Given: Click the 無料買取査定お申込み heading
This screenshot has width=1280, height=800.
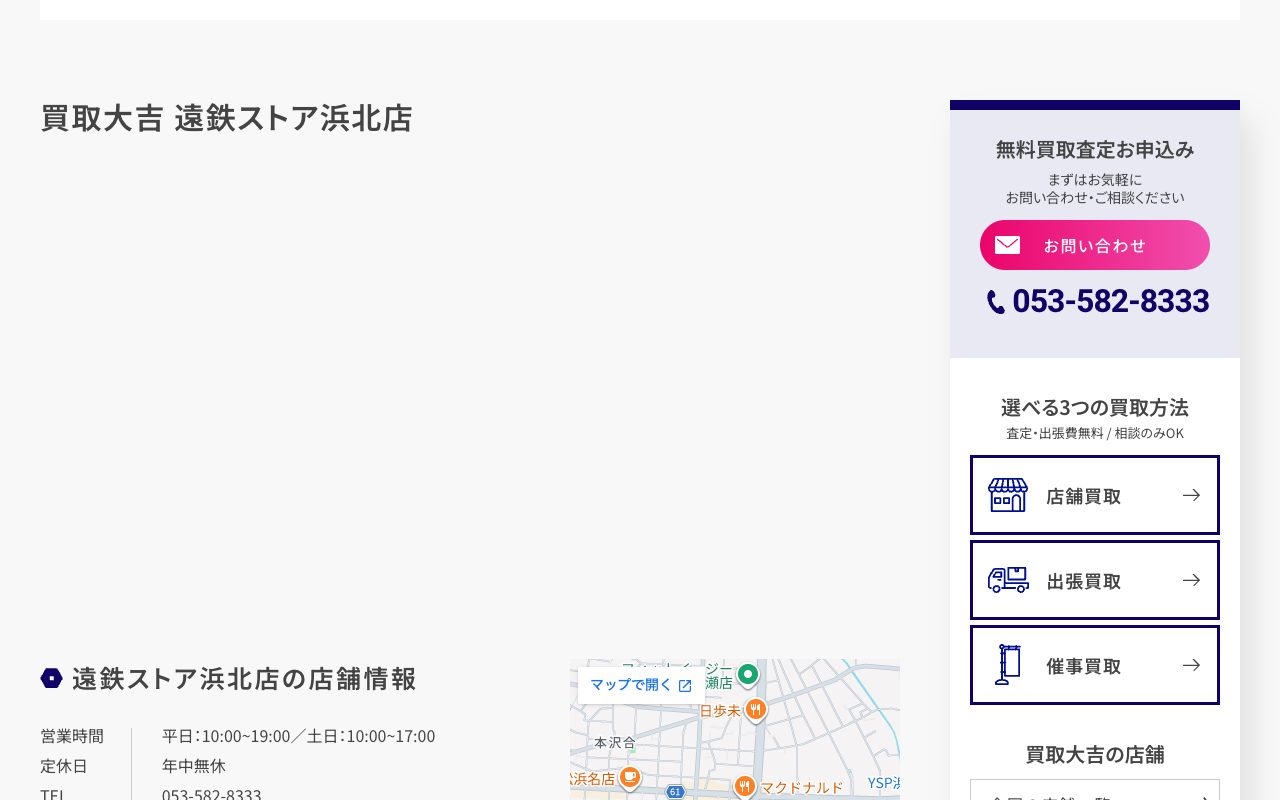Looking at the screenshot, I should tap(1095, 149).
